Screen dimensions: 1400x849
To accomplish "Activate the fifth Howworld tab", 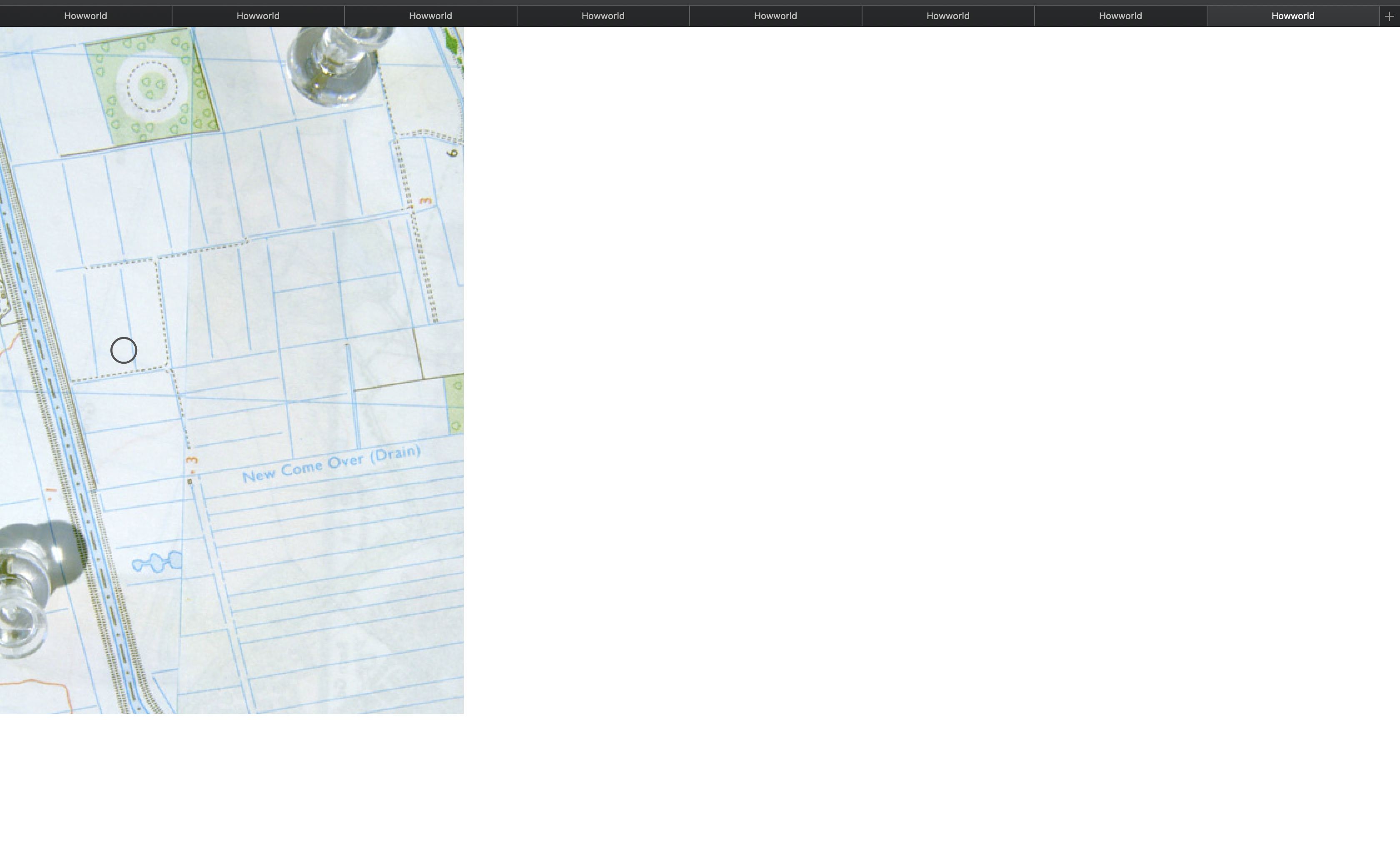I will (775, 16).
